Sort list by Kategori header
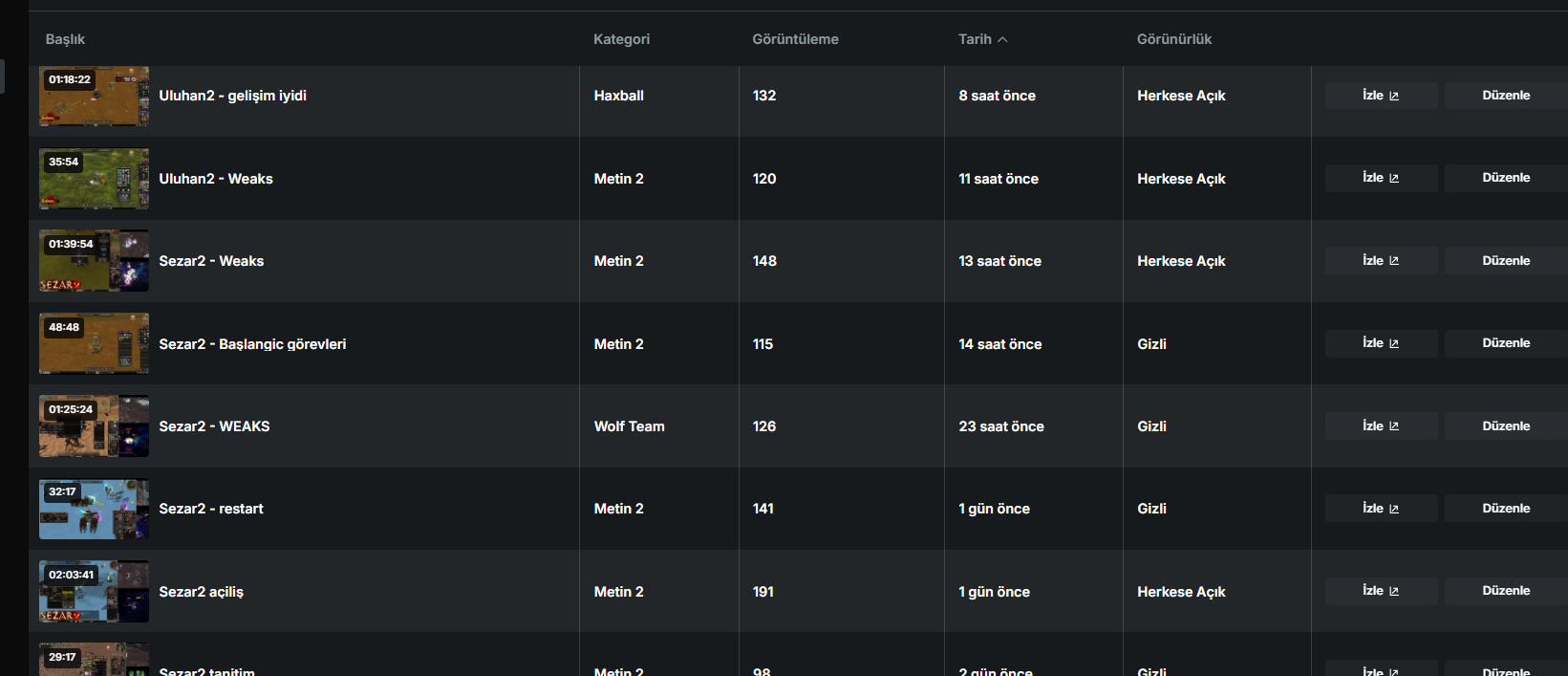 point(621,39)
